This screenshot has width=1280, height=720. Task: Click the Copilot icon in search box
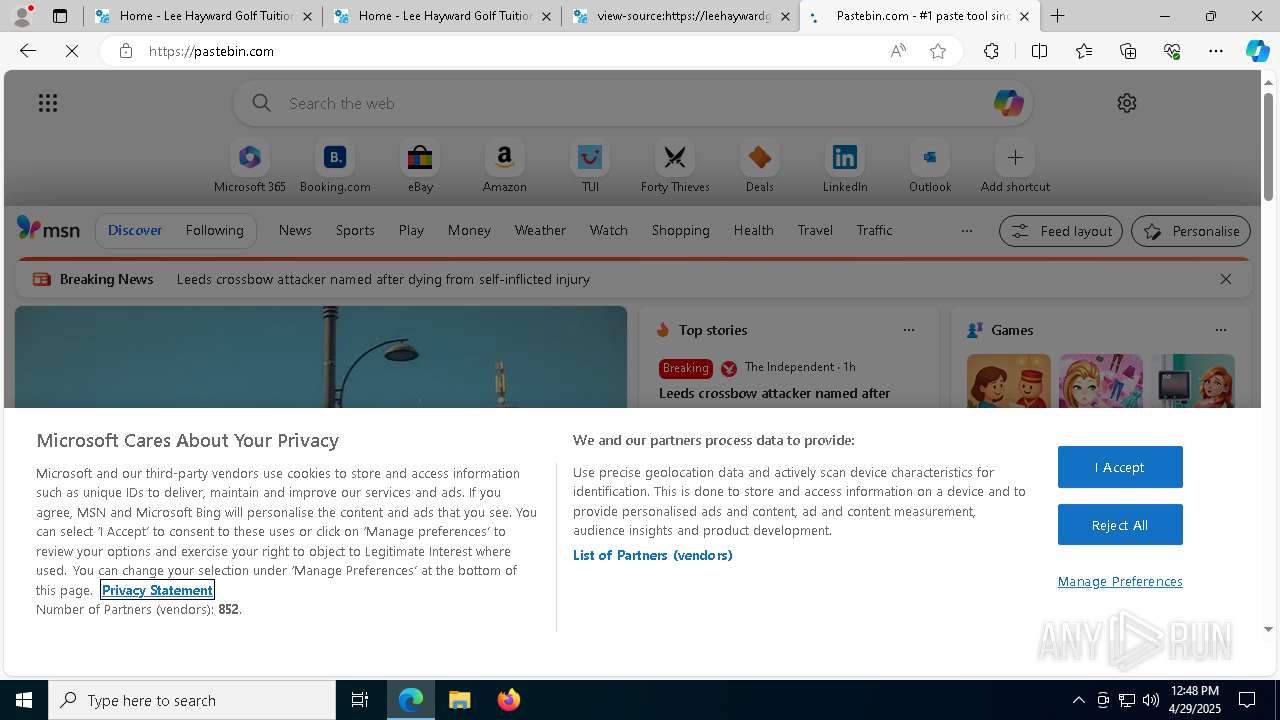pos(1008,103)
